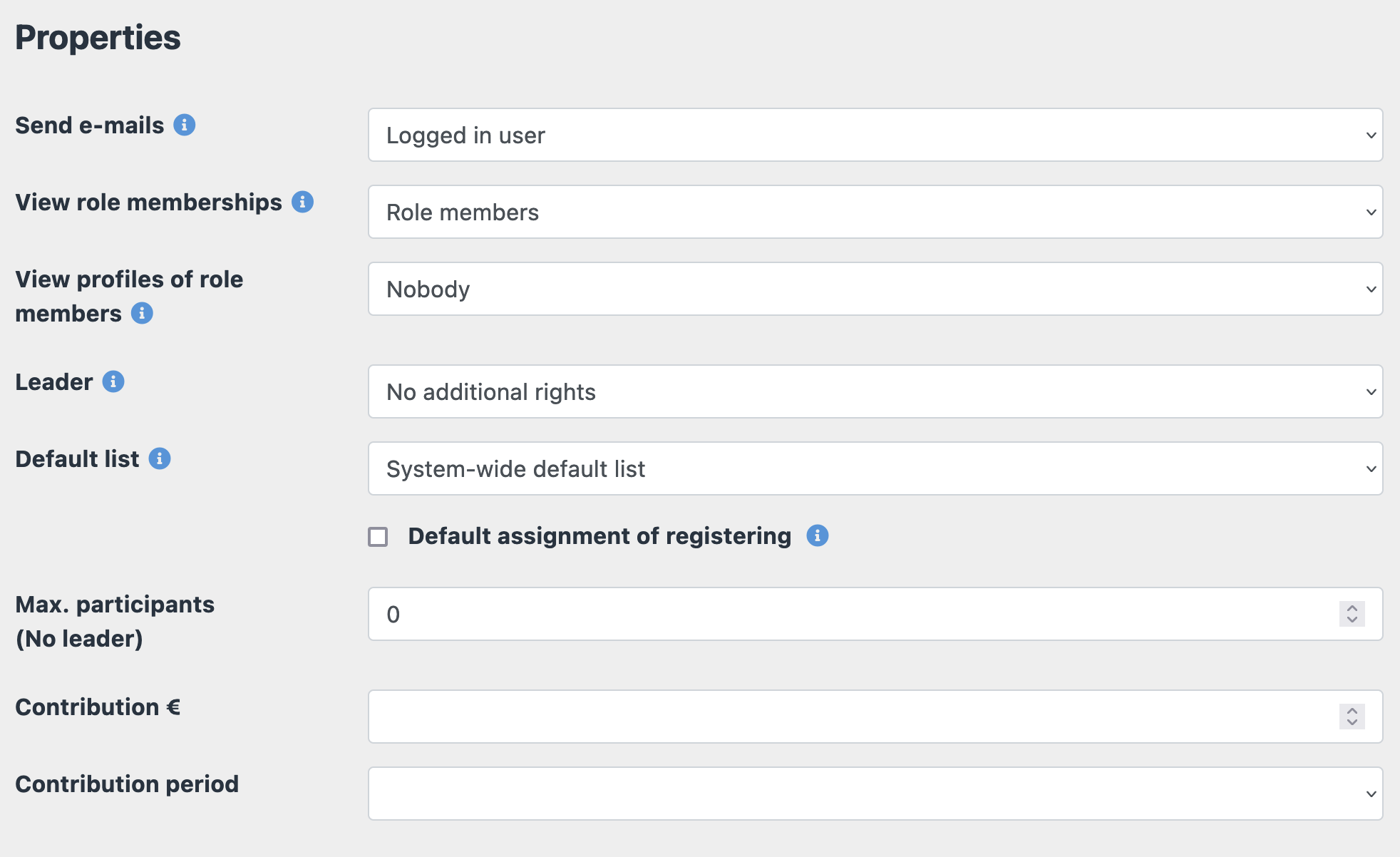The width and height of the screenshot is (1400, 857).
Task: Decrease Contribution amount with the down arrow
Action: coord(1352,722)
